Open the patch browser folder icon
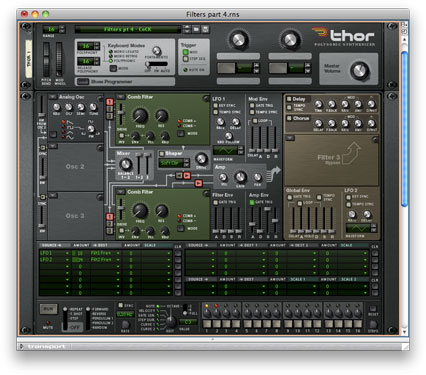Image resolution: width=426 pixels, height=375 pixels. coord(196,29)
